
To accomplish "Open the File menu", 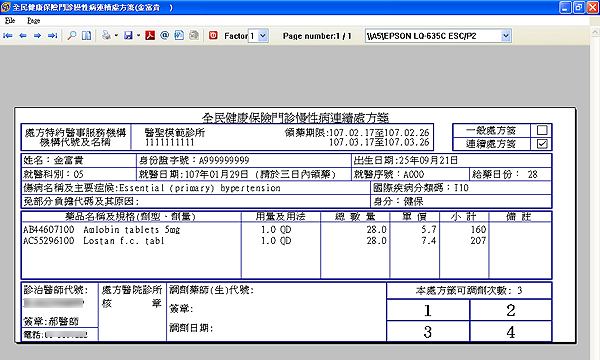I will pos(10,20).
